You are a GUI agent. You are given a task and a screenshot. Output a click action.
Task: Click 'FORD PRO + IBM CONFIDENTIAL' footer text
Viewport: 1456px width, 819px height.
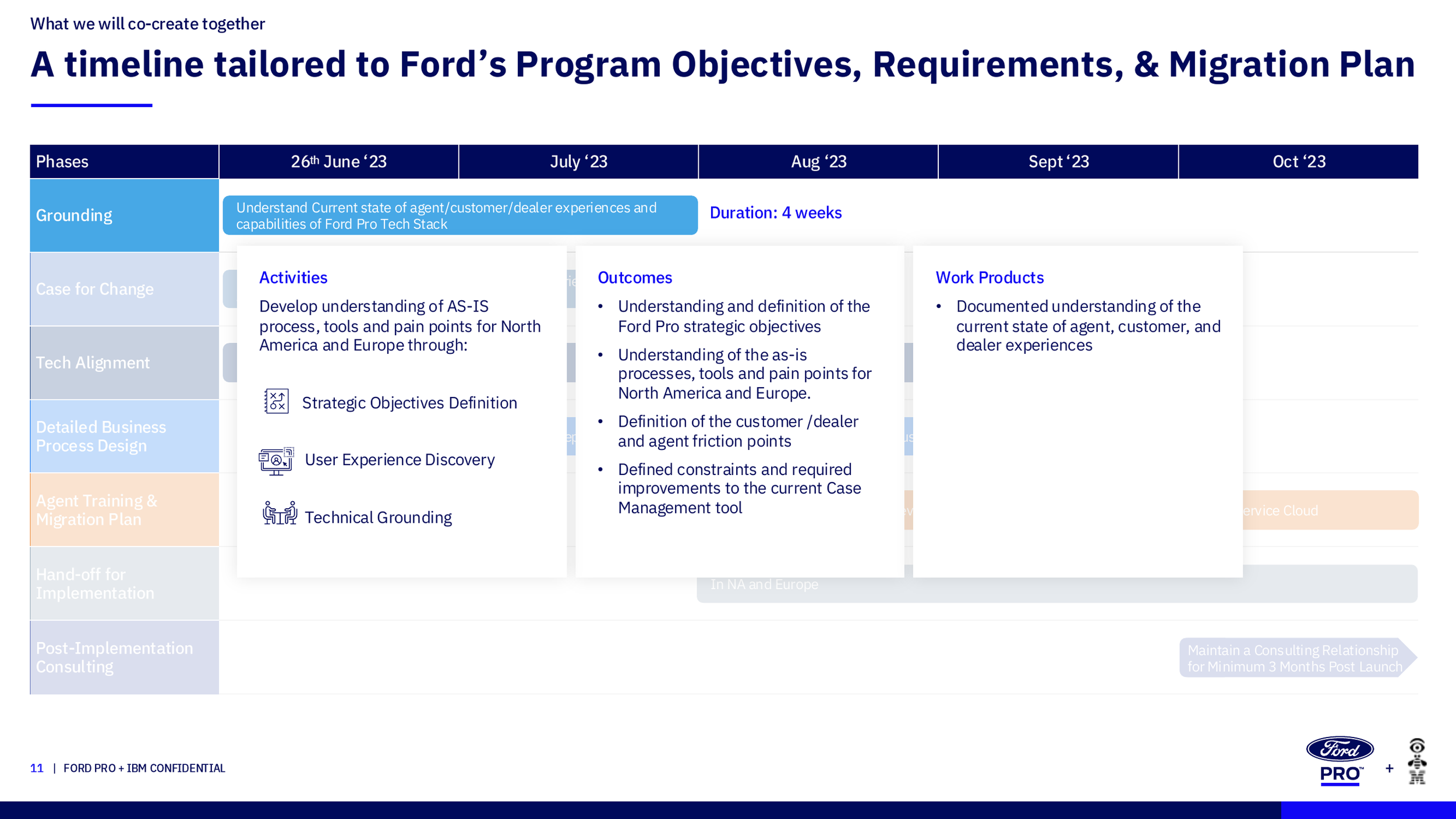point(144,768)
